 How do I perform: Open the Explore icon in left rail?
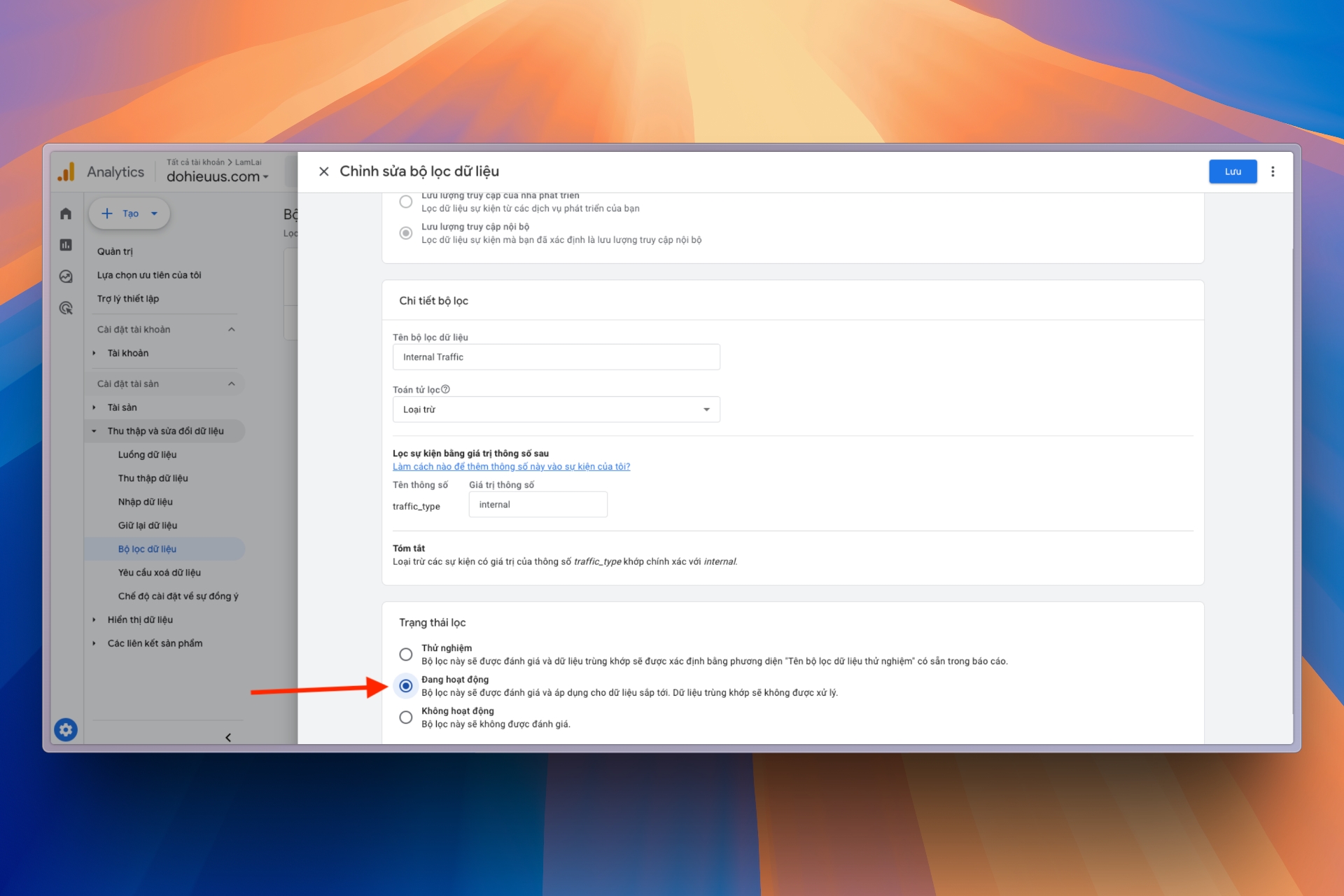pos(66,276)
